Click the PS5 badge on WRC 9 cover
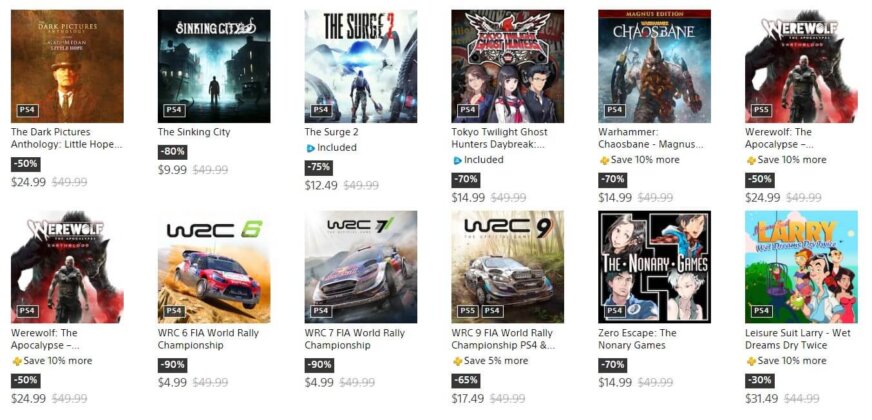Image resolution: width=872 pixels, height=420 pixels. click(468, 310)
